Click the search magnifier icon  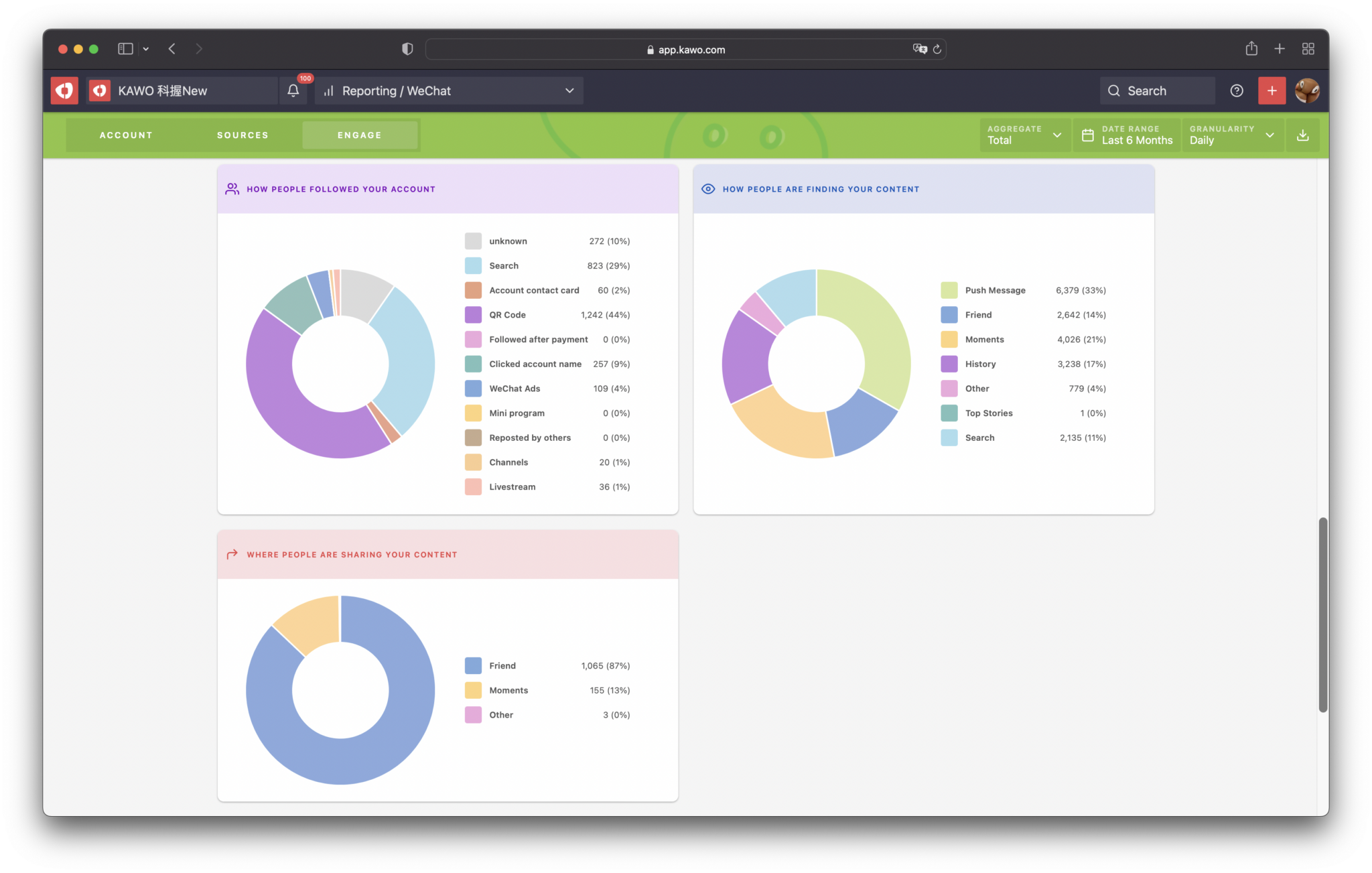click(x=1114, y=90)
